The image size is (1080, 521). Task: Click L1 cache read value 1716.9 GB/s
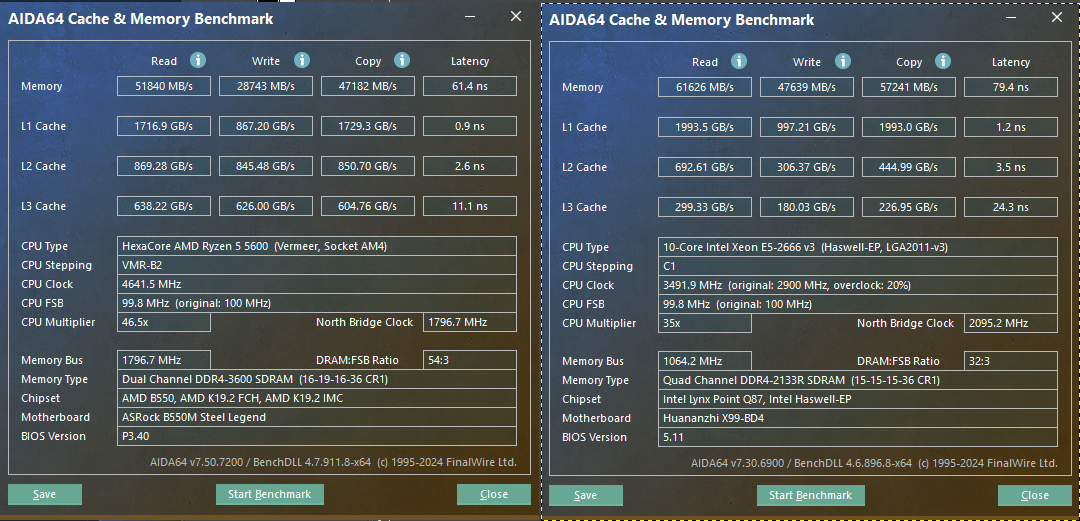coord(163,126)
